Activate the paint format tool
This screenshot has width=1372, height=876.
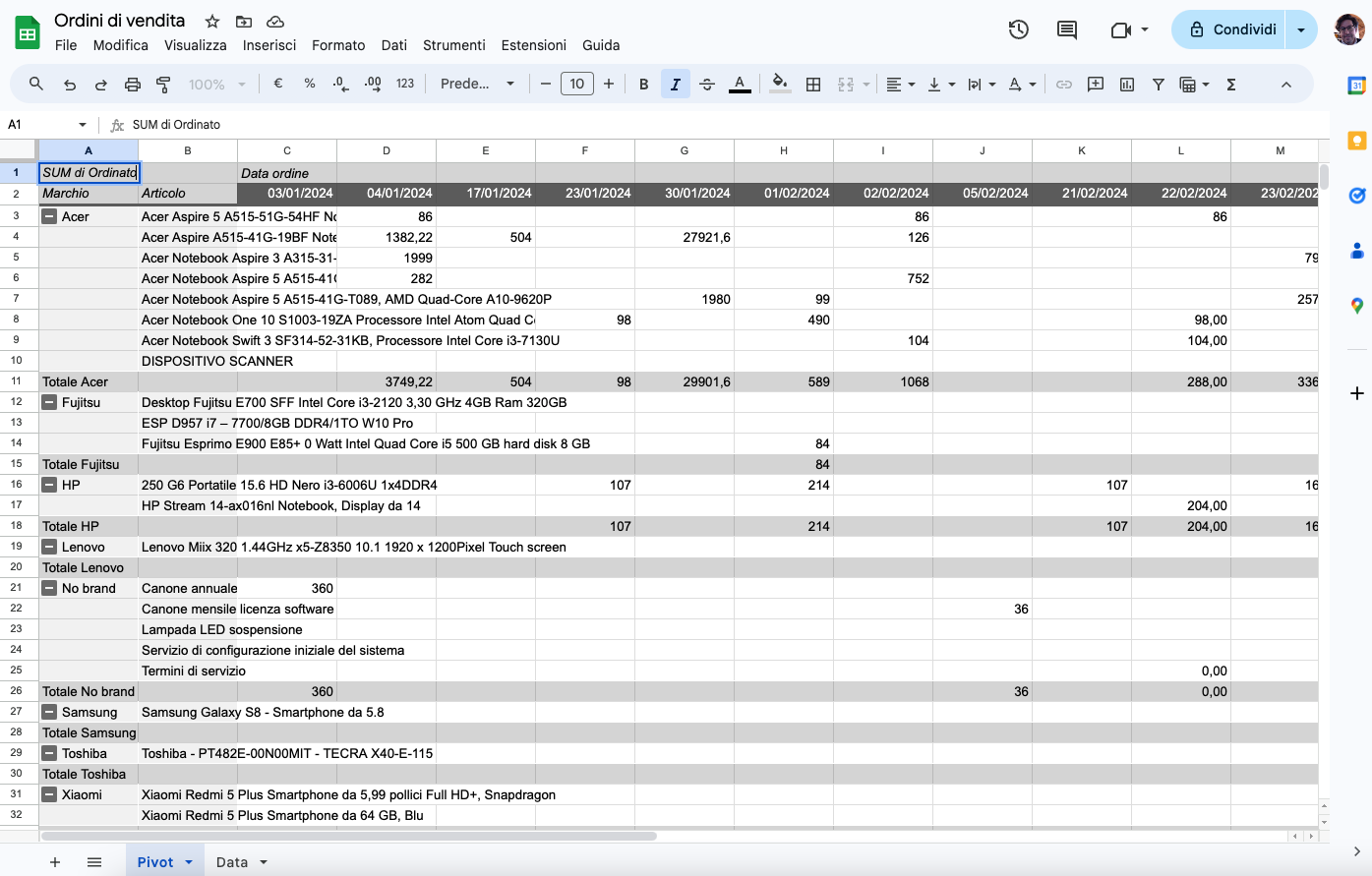164,85
